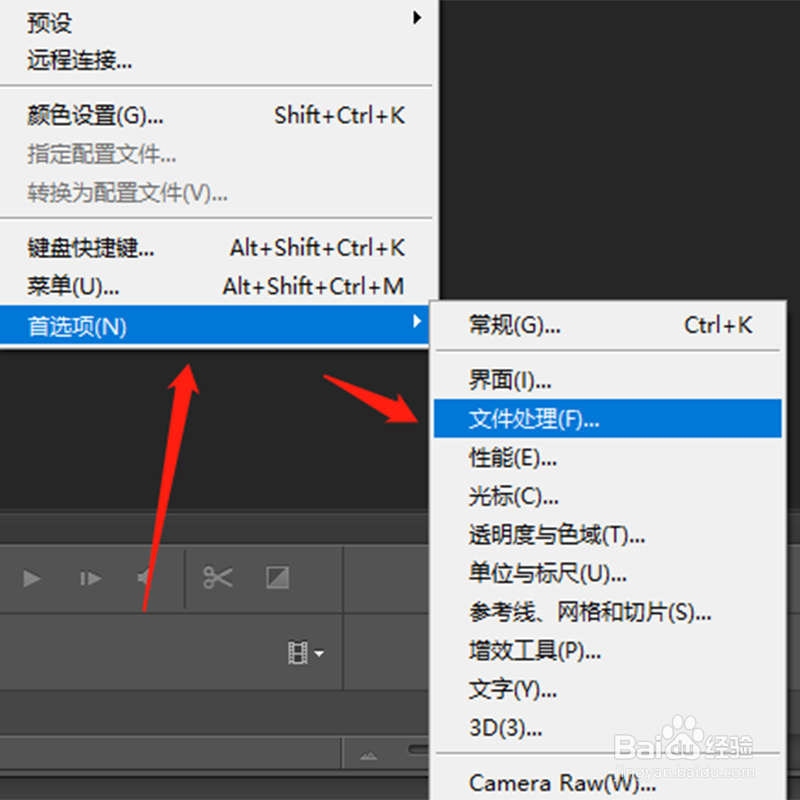Open 透明度与色域(T)... preferences

pyautogui.click(x=607, y=535)
